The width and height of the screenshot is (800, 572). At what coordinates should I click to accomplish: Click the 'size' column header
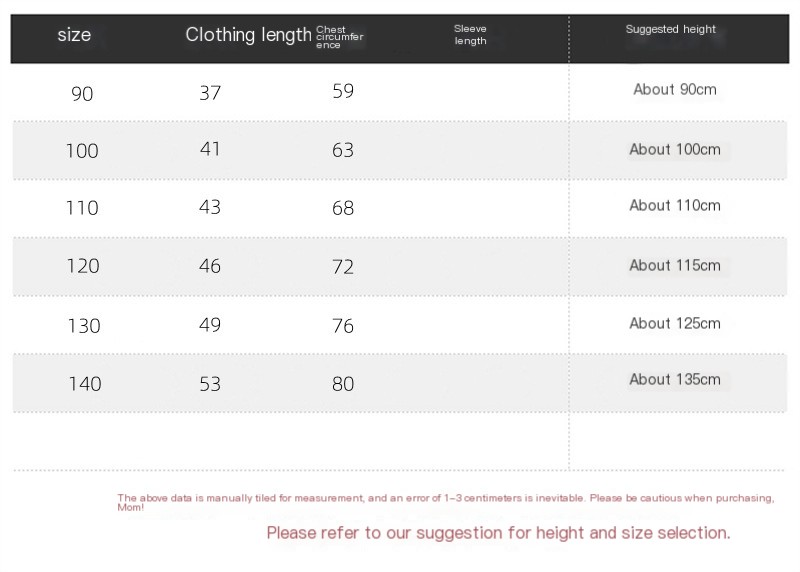pos(74,36)
